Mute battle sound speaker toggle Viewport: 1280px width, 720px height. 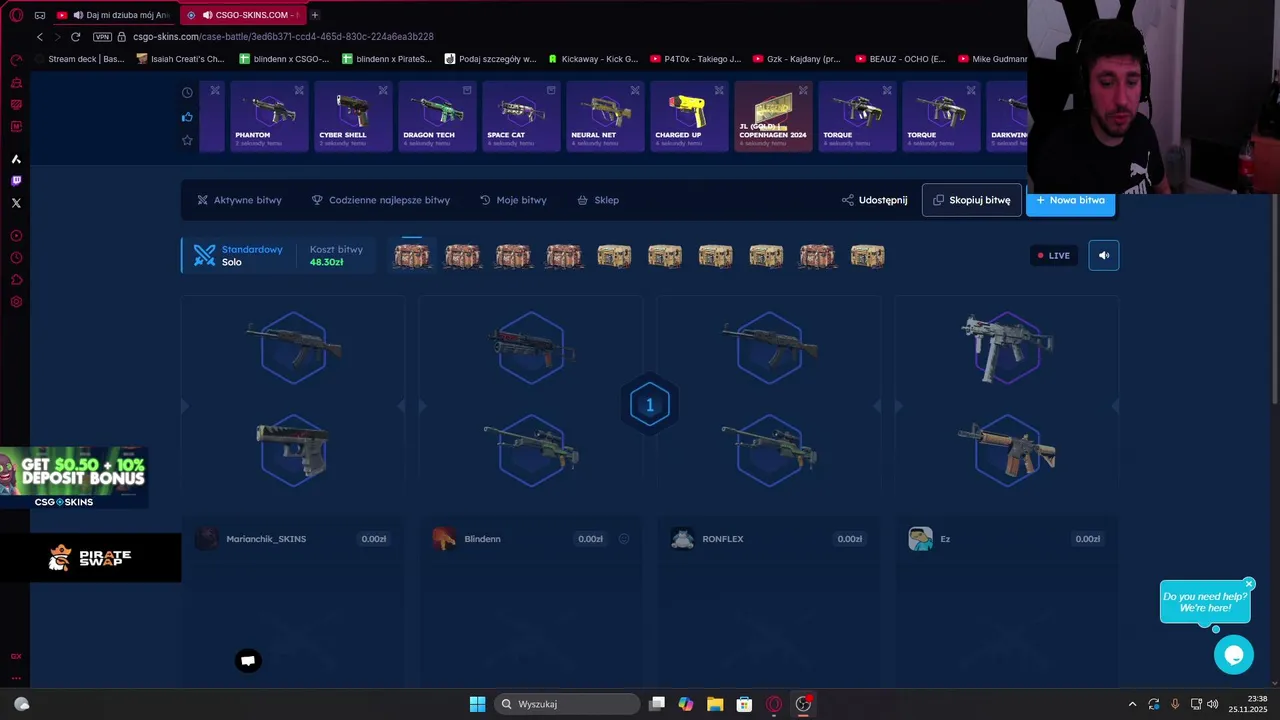click(x=1104, y=255)
